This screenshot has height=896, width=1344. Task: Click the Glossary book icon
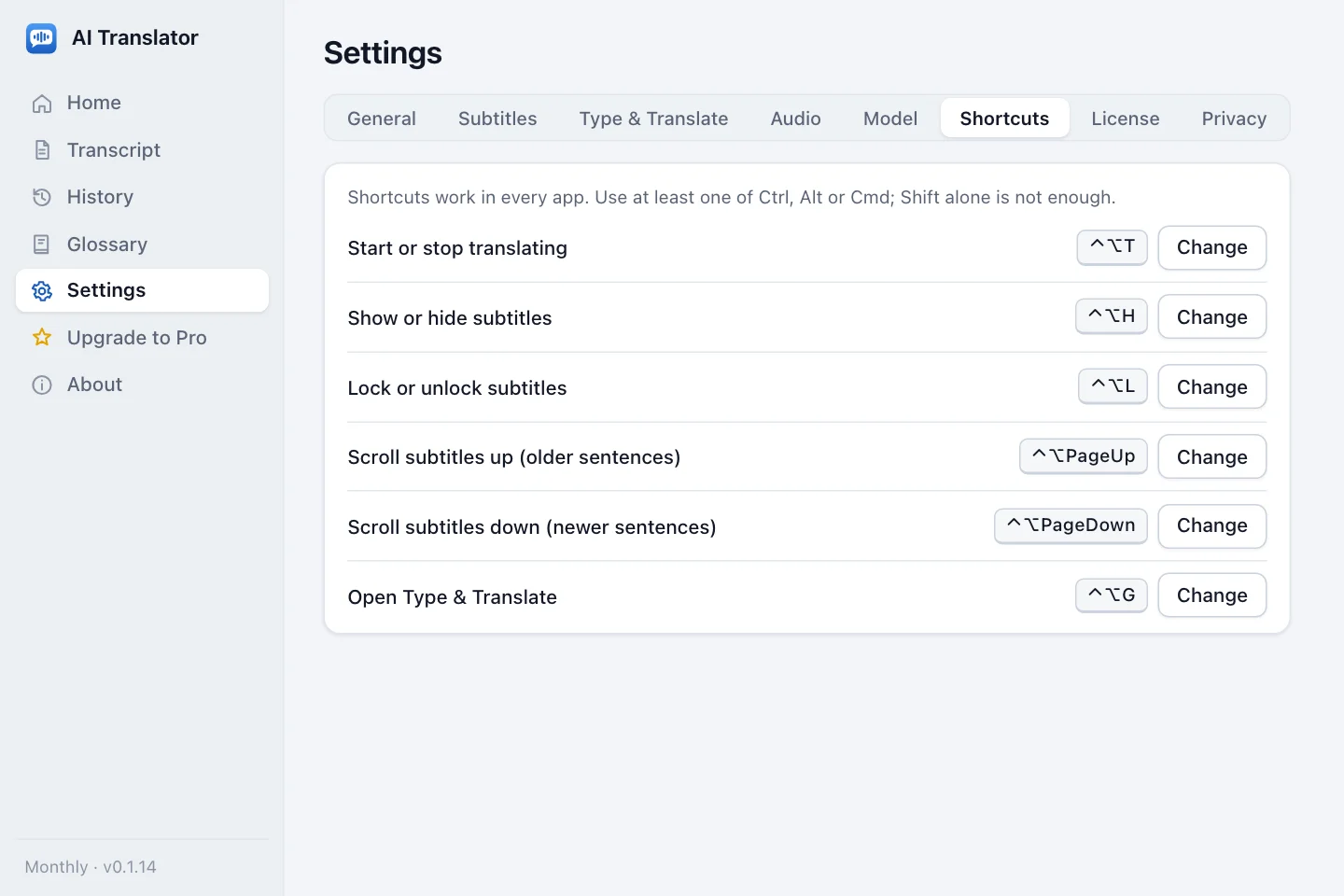[42, 245]
